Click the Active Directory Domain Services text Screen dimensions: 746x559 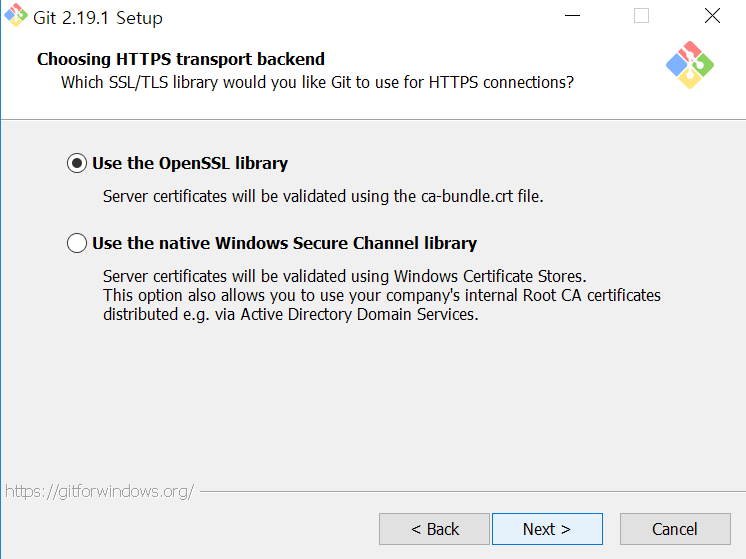click(359, 314)
